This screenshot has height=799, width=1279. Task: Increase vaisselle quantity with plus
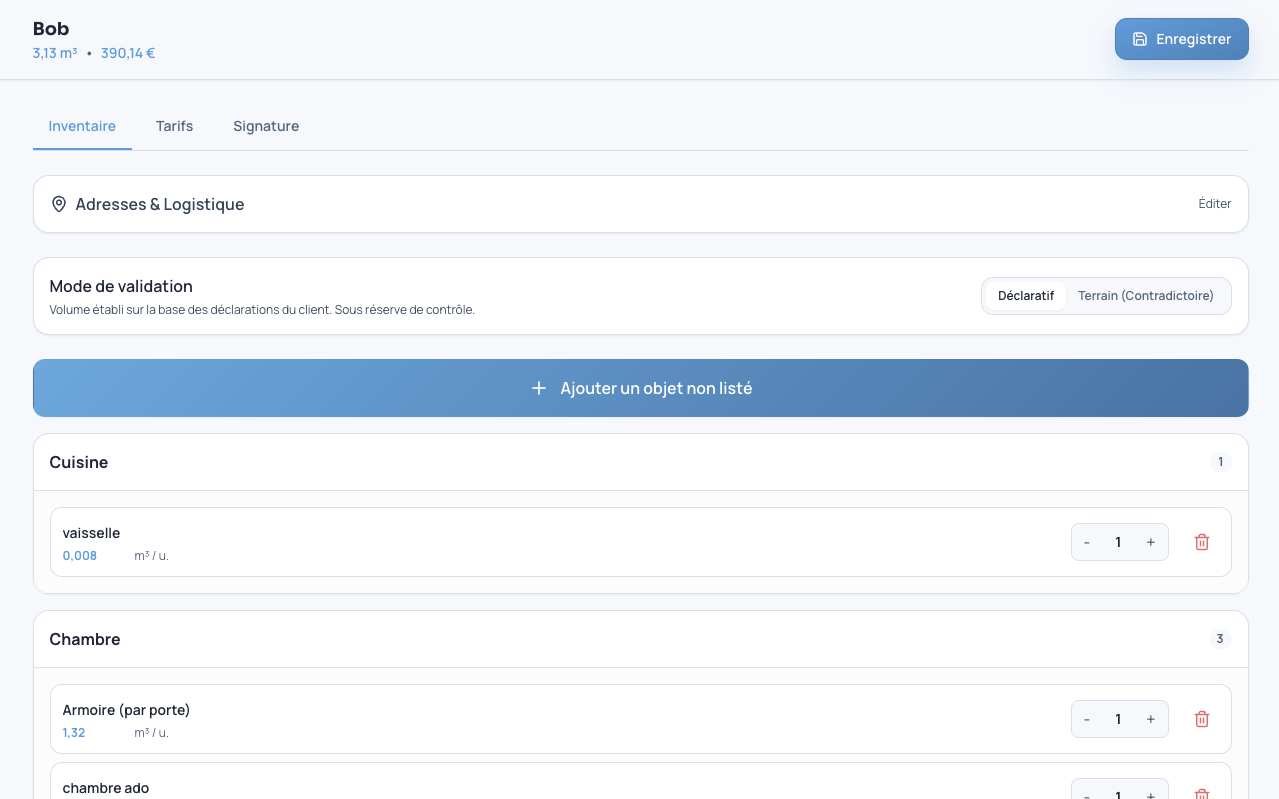point(1151,542)
